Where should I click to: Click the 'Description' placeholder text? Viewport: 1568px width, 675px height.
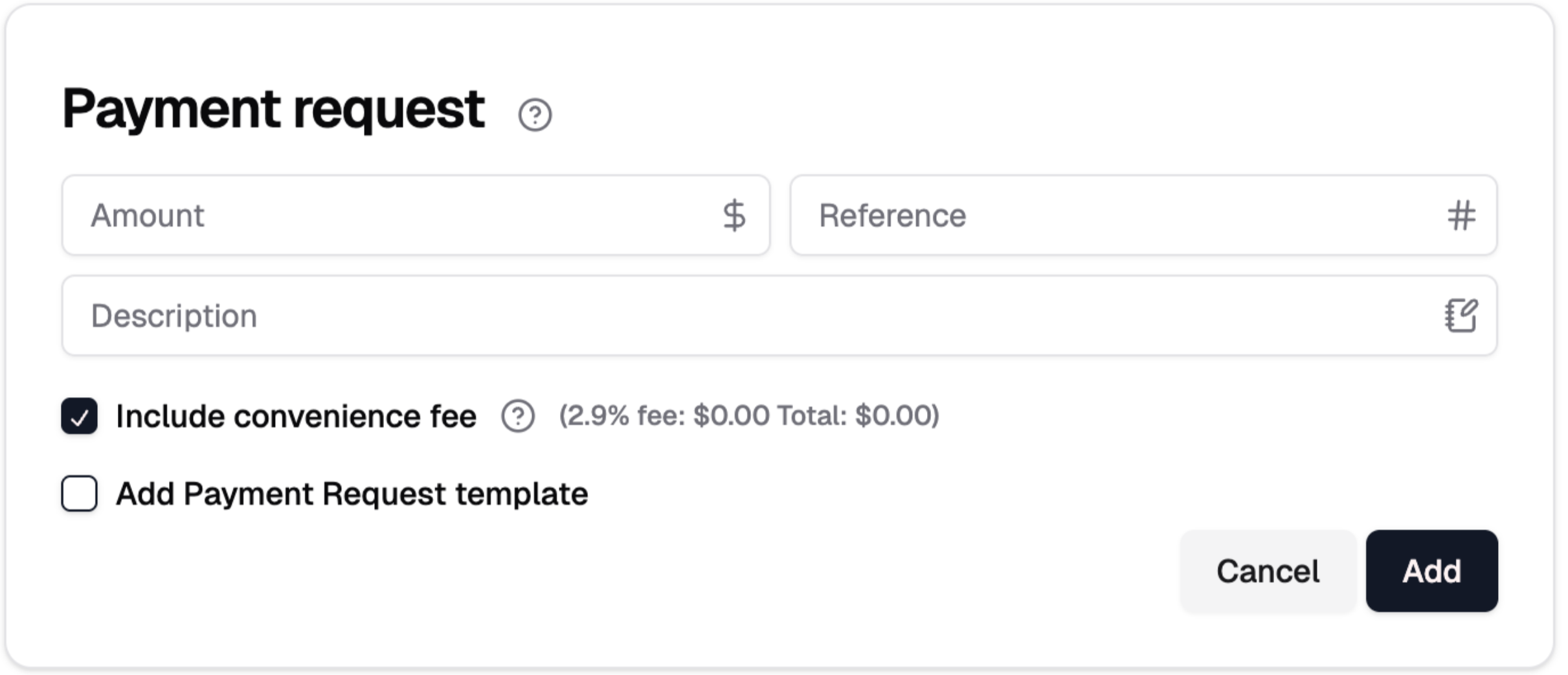tap(174, 316)
